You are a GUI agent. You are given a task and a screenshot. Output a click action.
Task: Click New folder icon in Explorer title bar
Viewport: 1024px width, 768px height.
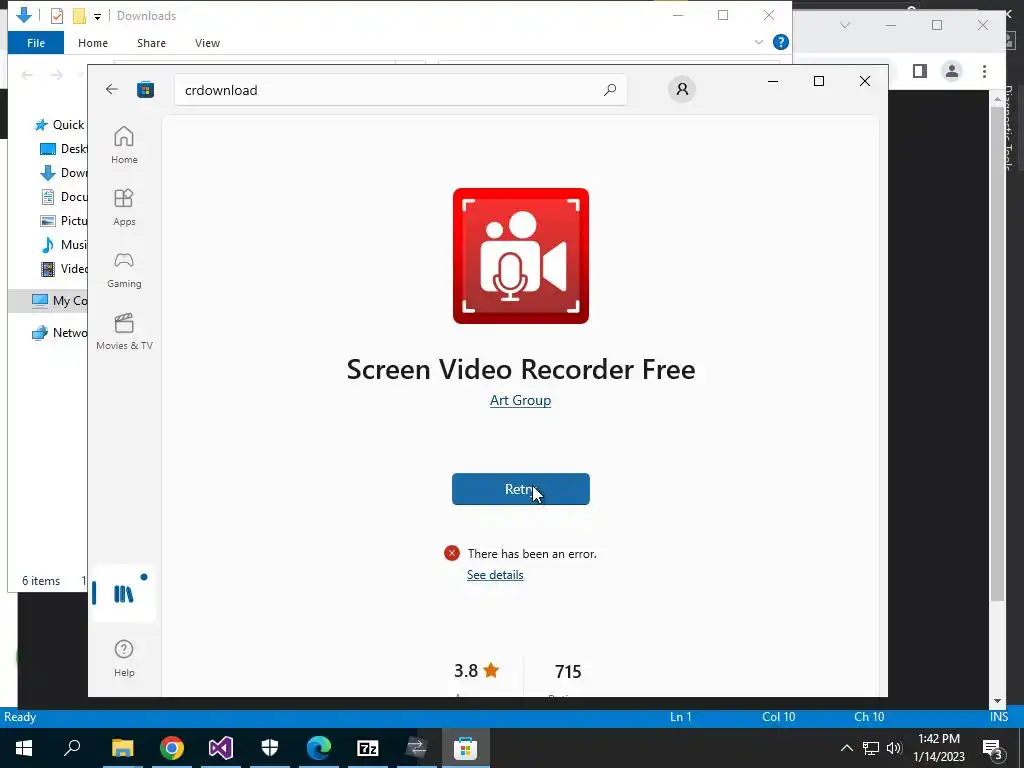coord(79,16)
